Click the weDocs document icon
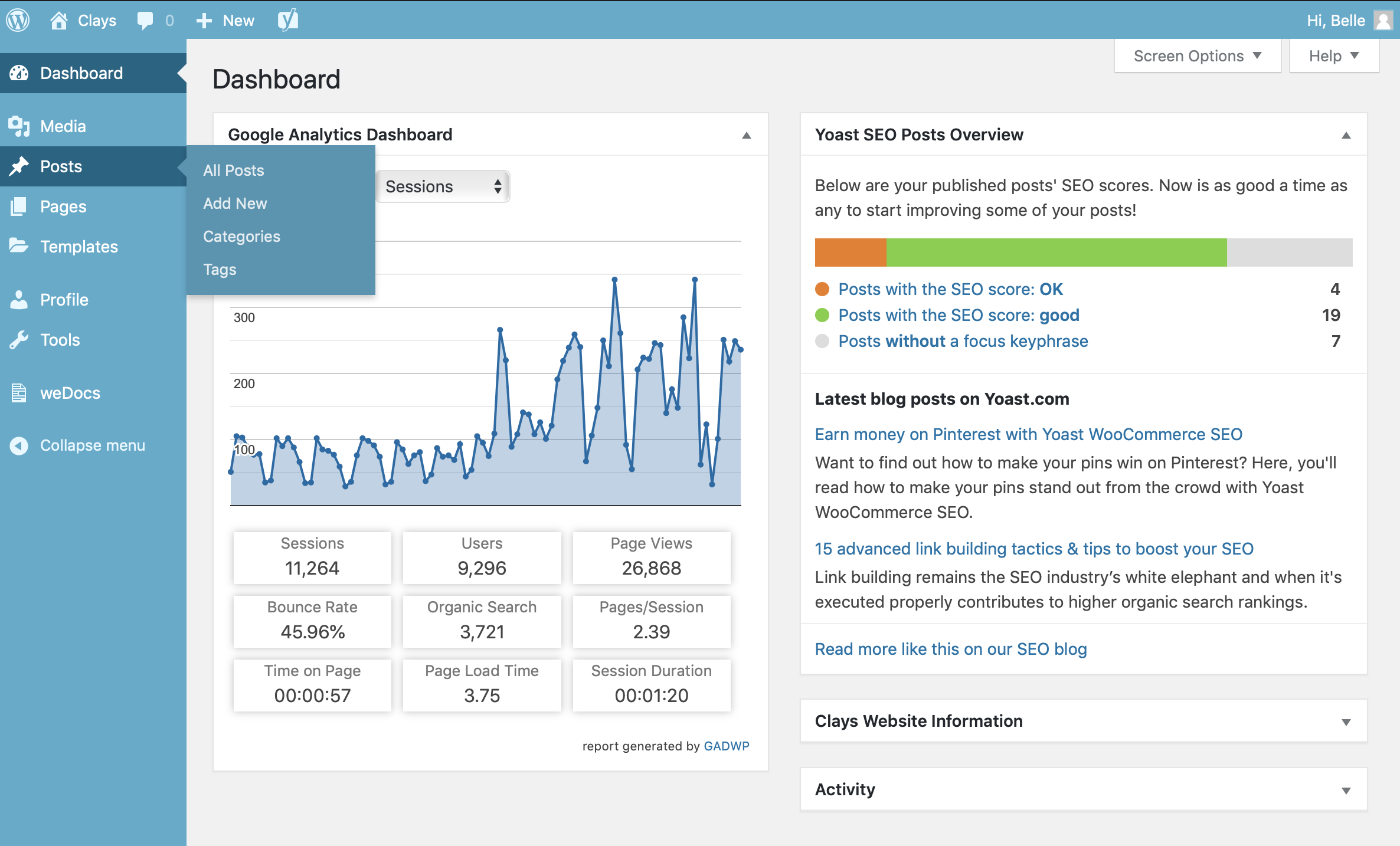 (19, 393)
